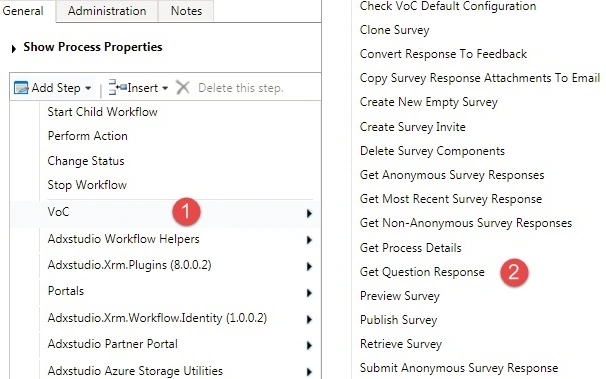Choose Change Status step
This screenshot has width=606, height=379.
(x=86, y=161)
